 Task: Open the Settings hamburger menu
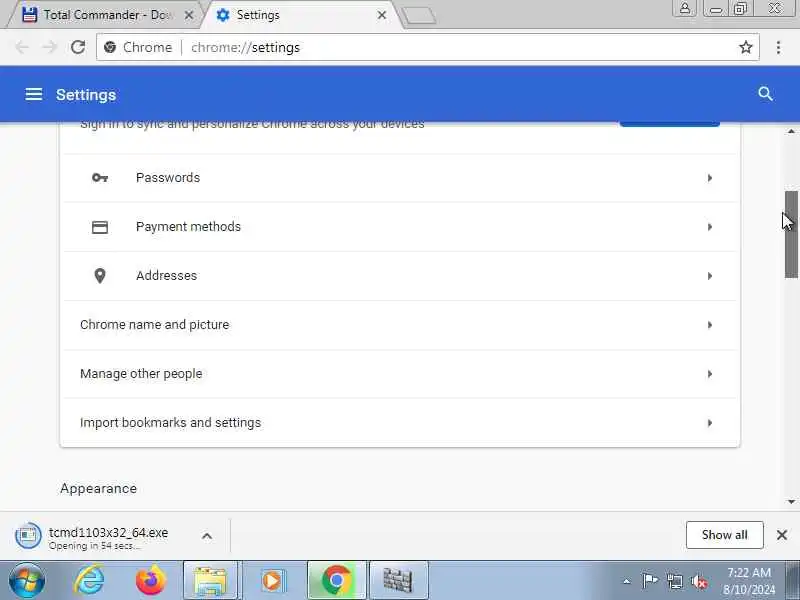[x=34, y=94]
